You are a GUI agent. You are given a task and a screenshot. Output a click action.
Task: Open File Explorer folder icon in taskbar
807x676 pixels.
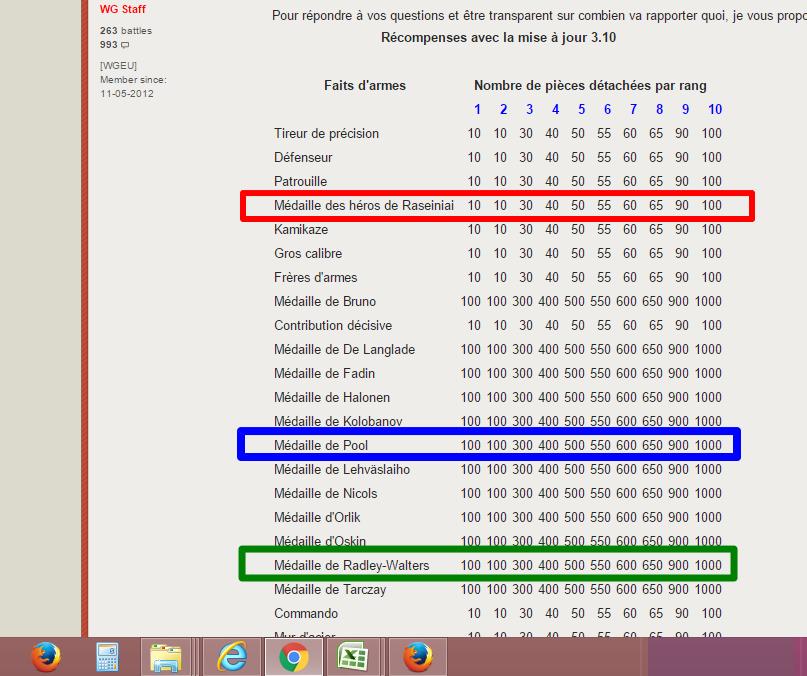[165, 657]
